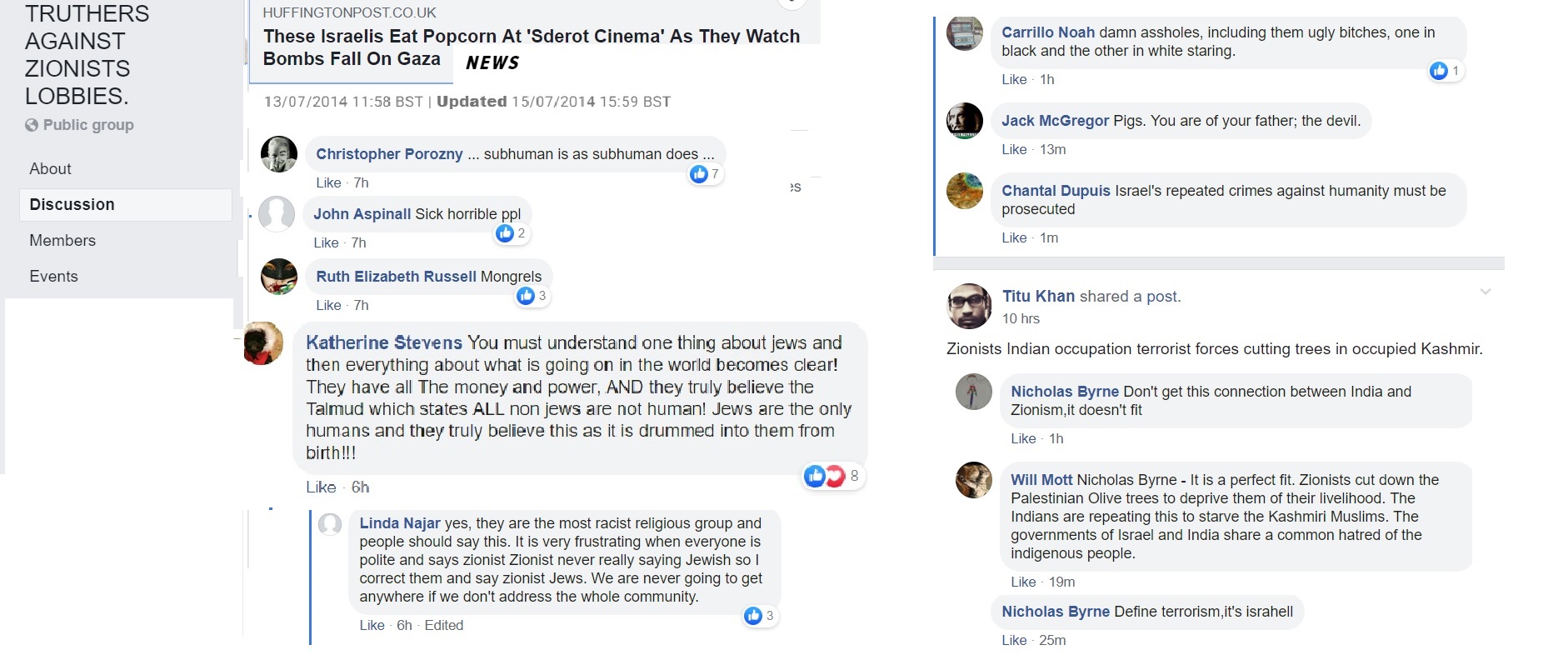Click the thumbs-up reaction on Linda Najar's reply
The height and width of the screenshot is (665, 1568).
click(753, 616)
